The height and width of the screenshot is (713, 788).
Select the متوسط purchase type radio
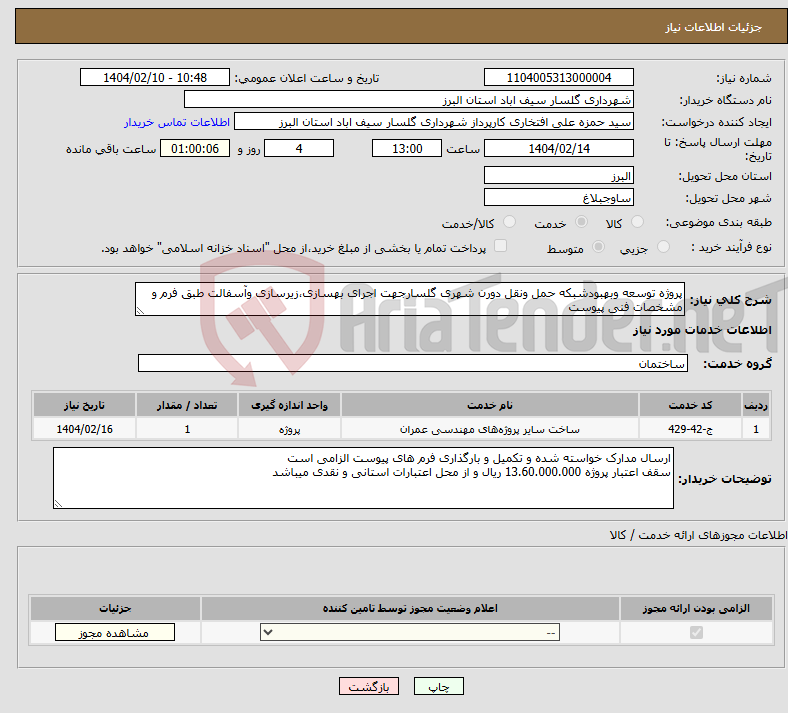pyautogui.click(x=598, y=247)
